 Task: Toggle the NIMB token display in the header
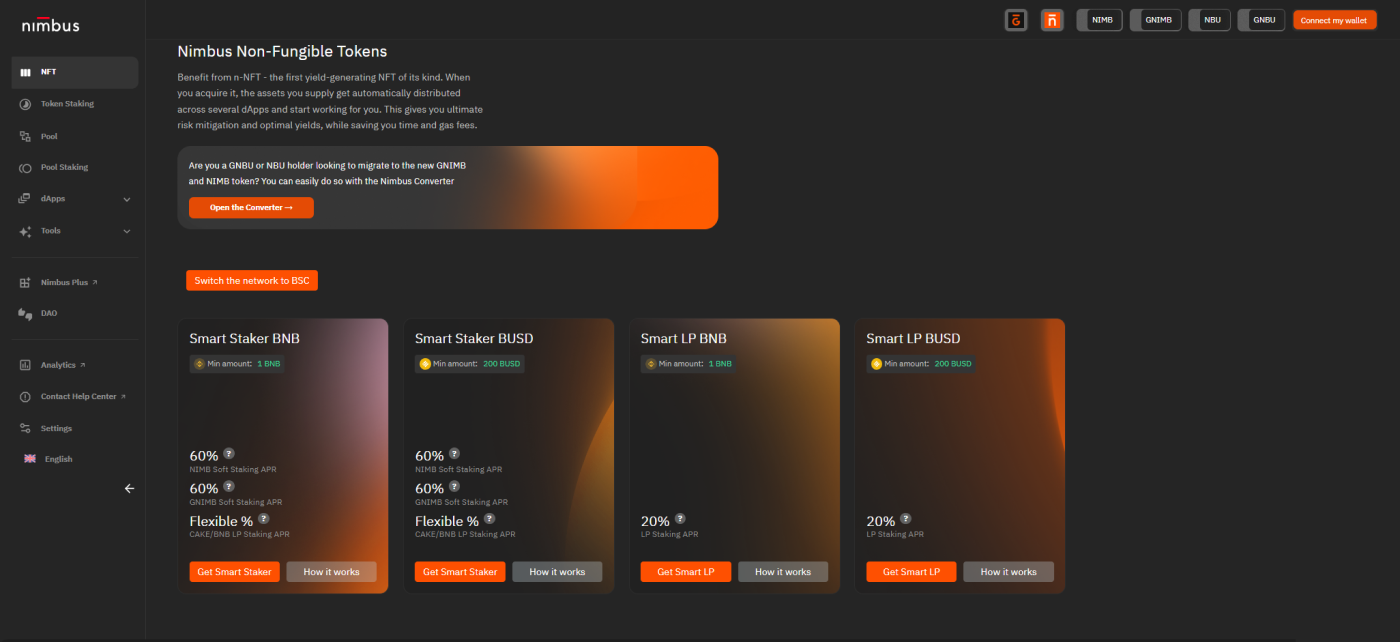pyautogui.click(x=1099, y=19)
